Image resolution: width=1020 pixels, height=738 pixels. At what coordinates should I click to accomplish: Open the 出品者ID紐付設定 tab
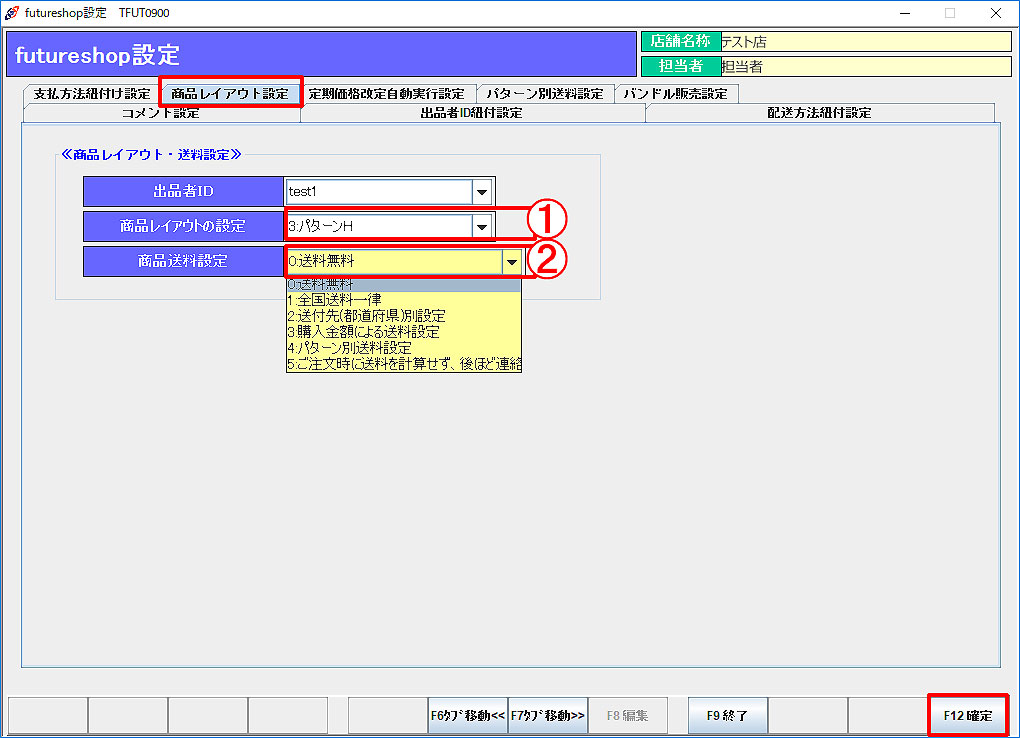coord(472,113)
